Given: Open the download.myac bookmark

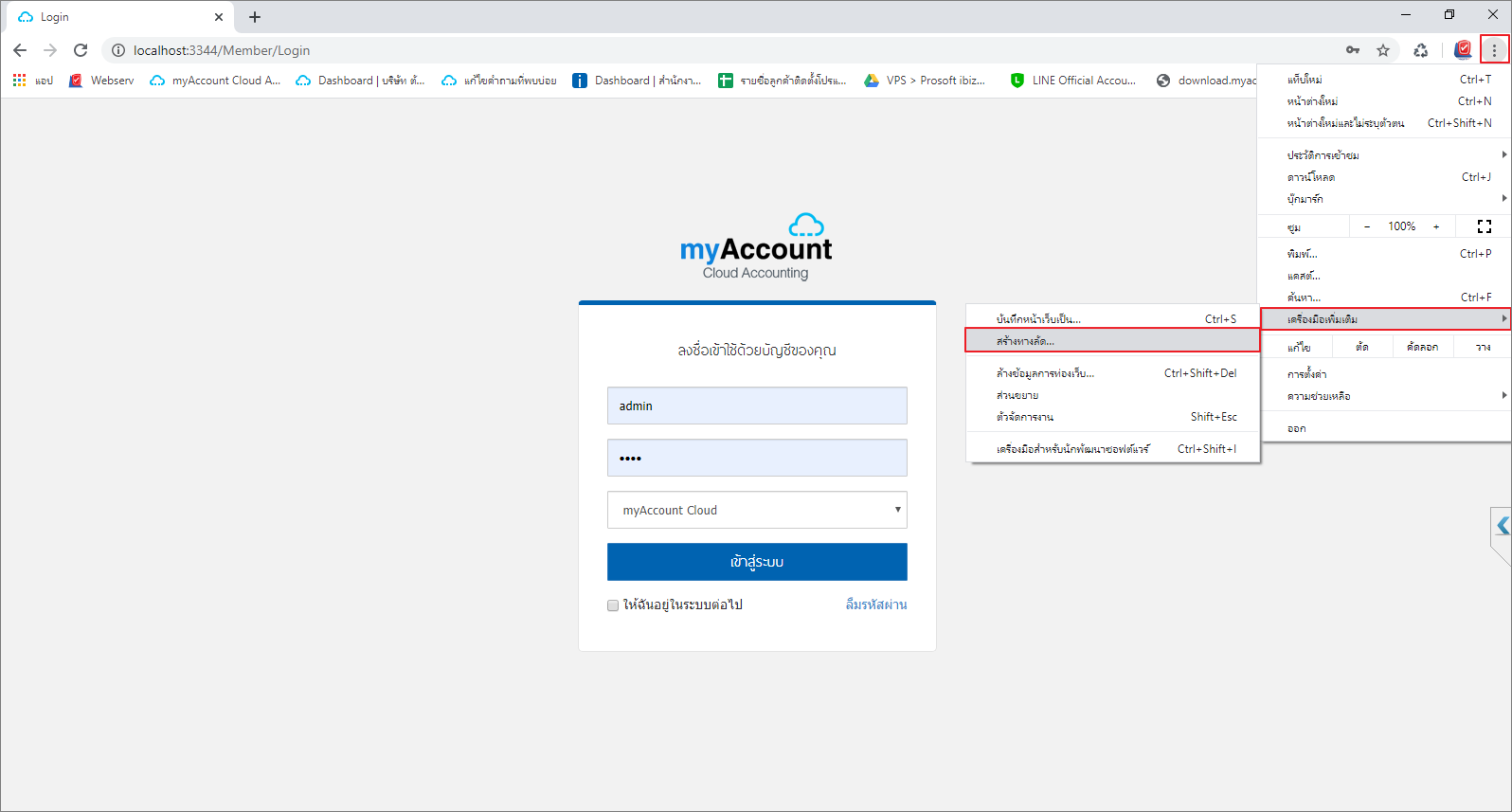Looking at the screenshot, I should coord(1207,81).
